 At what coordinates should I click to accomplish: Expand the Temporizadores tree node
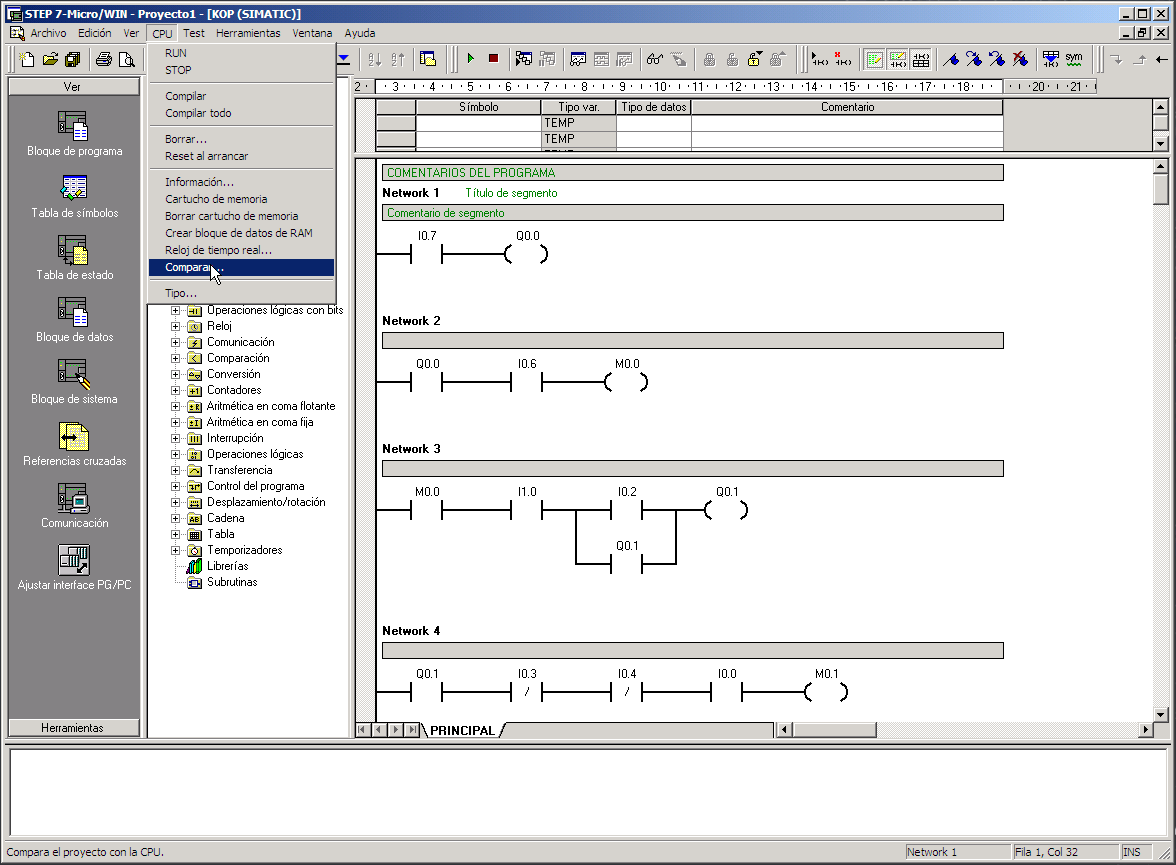pos(176,551)
